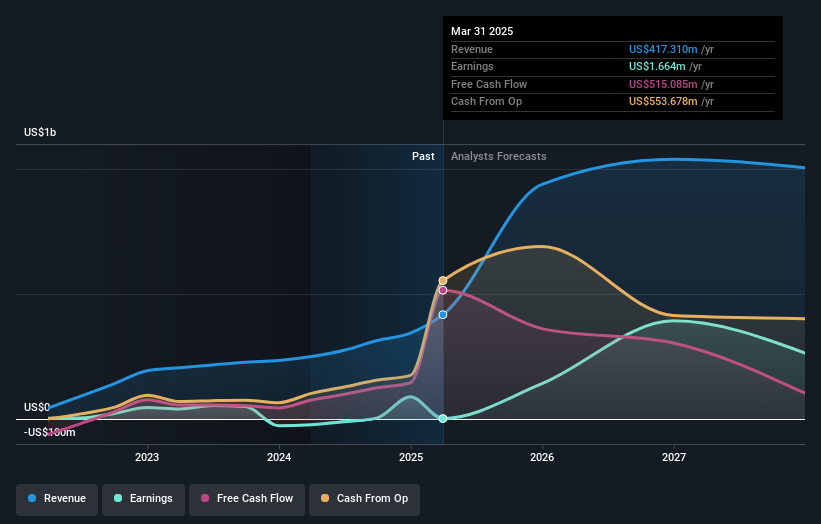Click the pink Free Cash Flow legend dot

205,498
